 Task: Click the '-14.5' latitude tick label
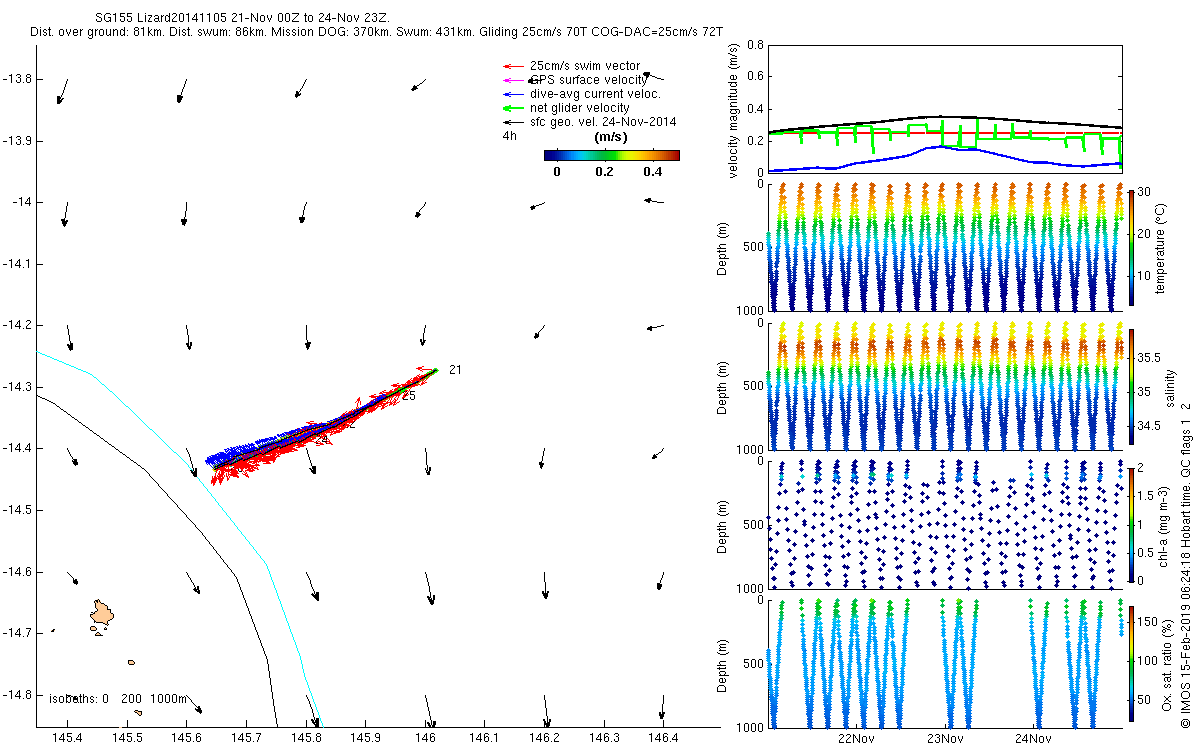pos(19,510)
